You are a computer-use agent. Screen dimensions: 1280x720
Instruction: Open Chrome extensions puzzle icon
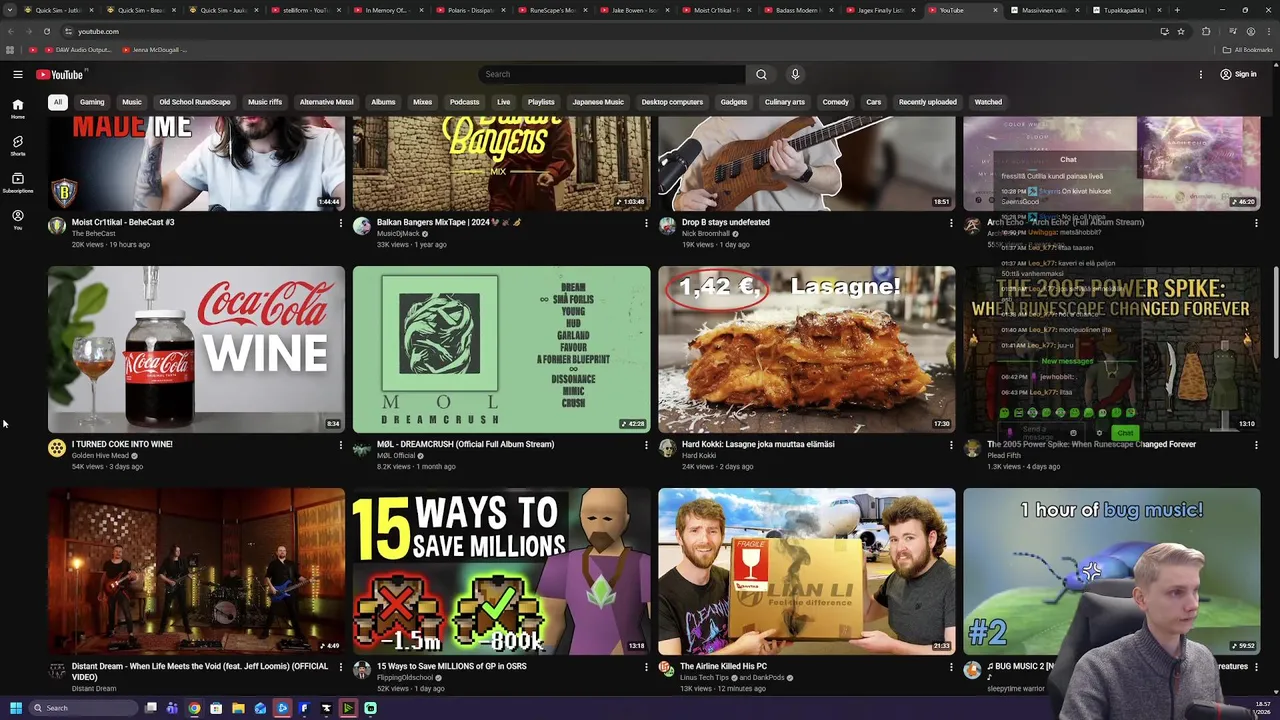(1206, 31)
